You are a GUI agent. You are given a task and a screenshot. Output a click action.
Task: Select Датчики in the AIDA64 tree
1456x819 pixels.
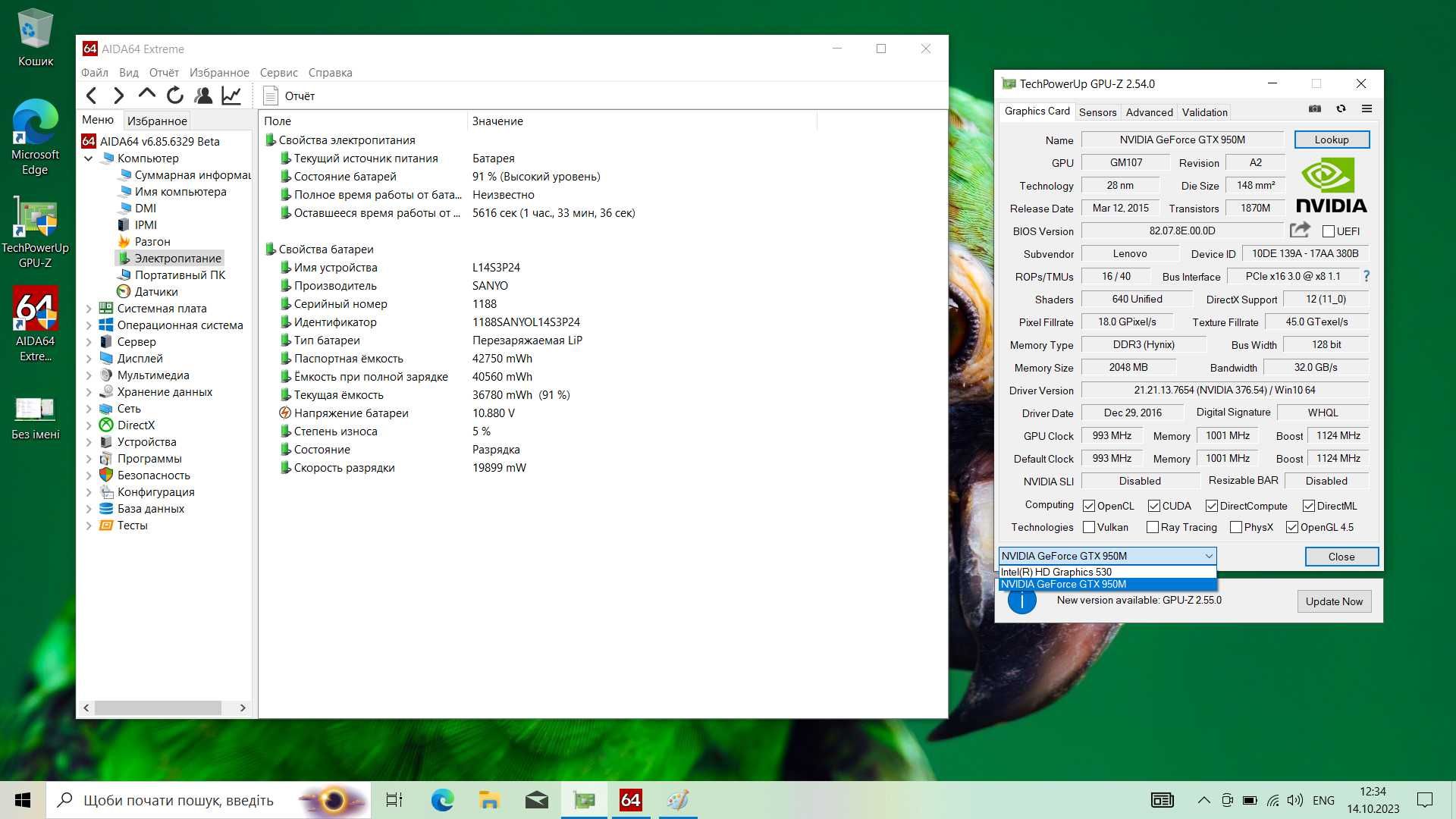(x=156, y=292)
